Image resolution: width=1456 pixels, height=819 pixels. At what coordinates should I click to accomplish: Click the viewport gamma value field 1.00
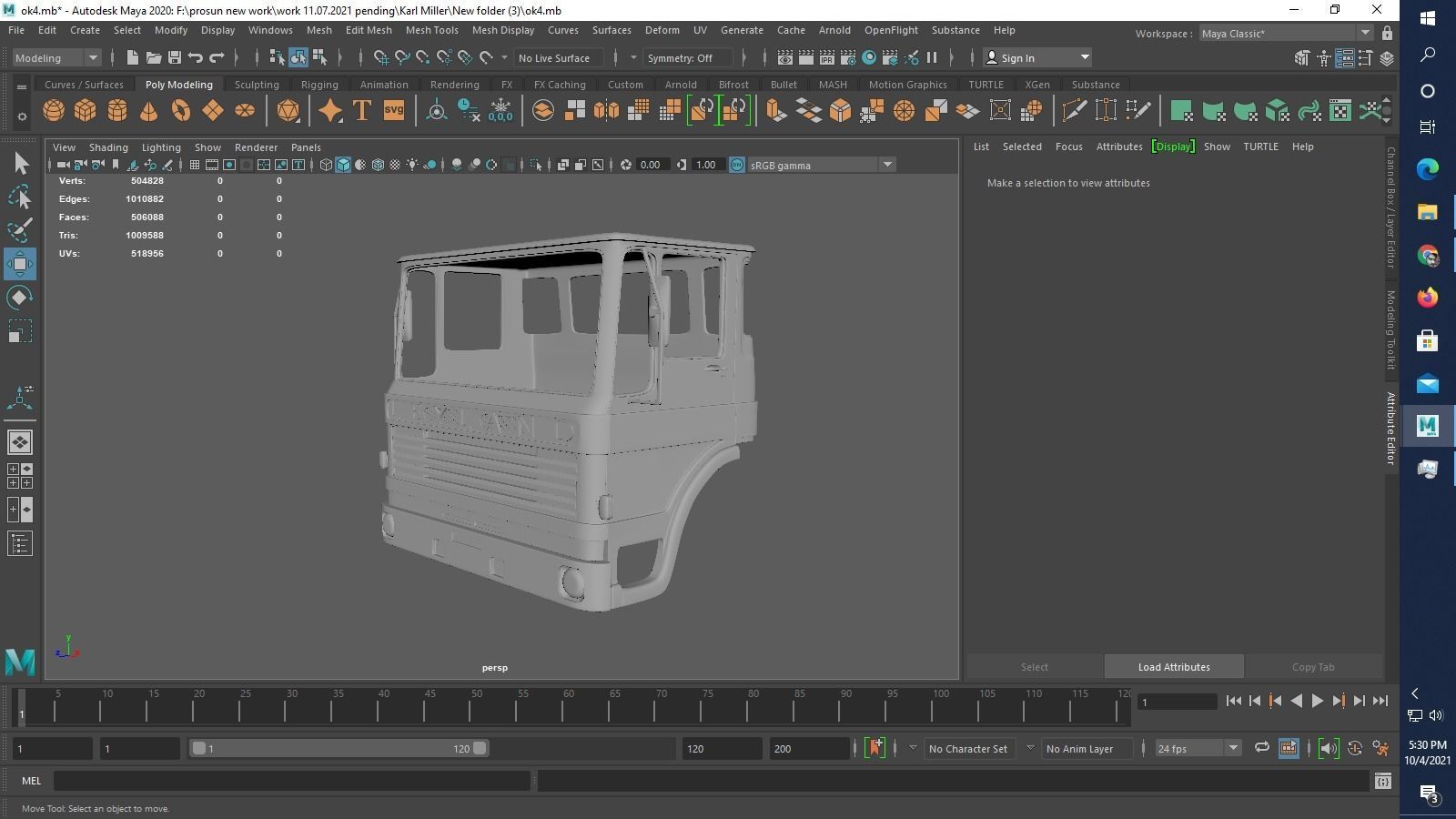pos(706,165)
